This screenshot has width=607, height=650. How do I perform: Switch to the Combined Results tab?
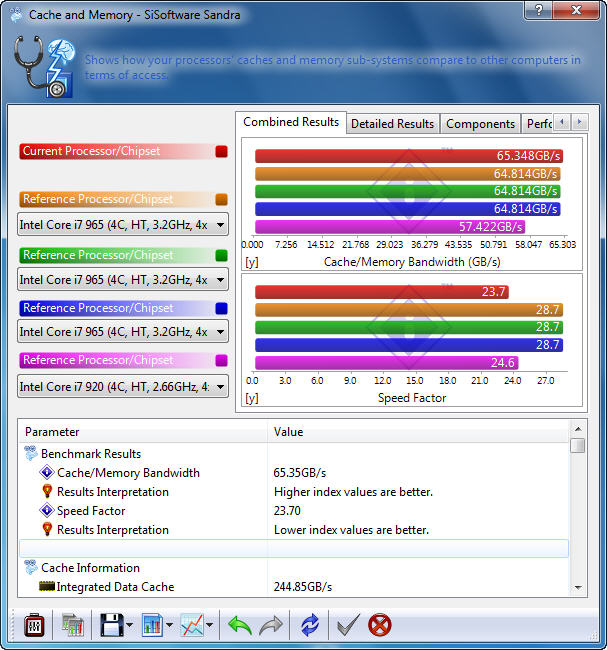coord(291,122)
